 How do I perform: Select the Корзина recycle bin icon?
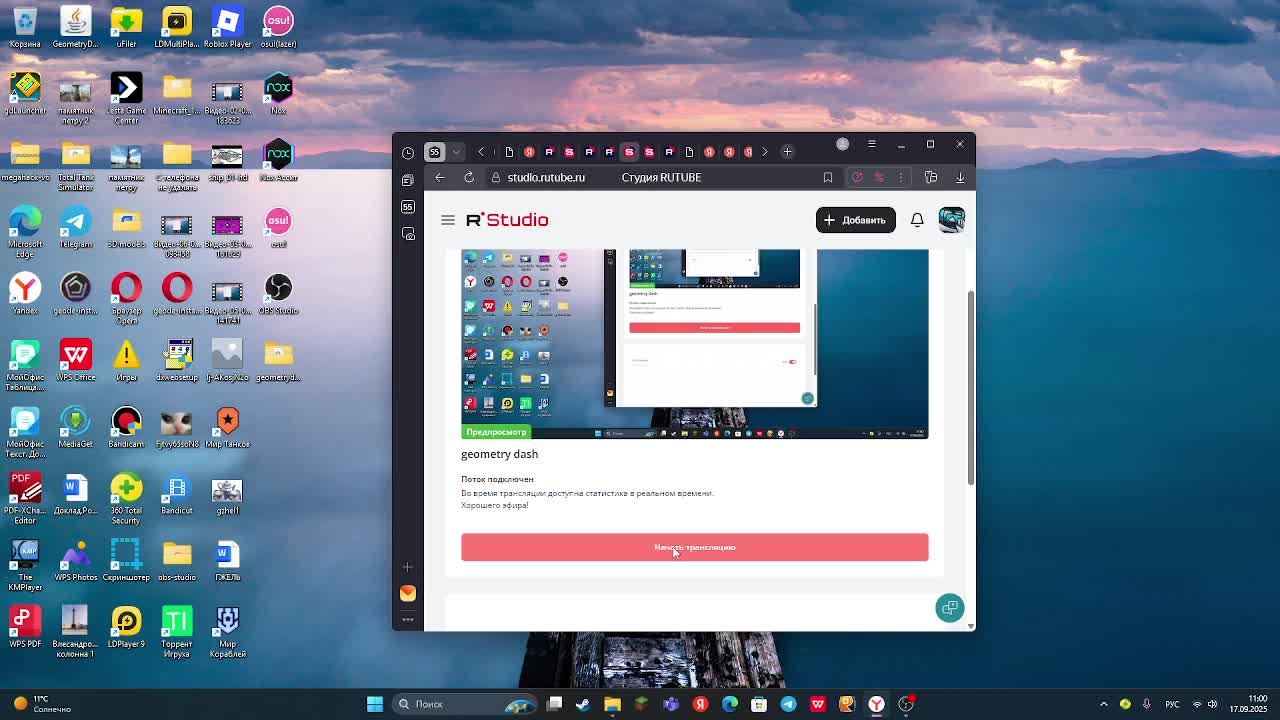click(x=25, y=27)
